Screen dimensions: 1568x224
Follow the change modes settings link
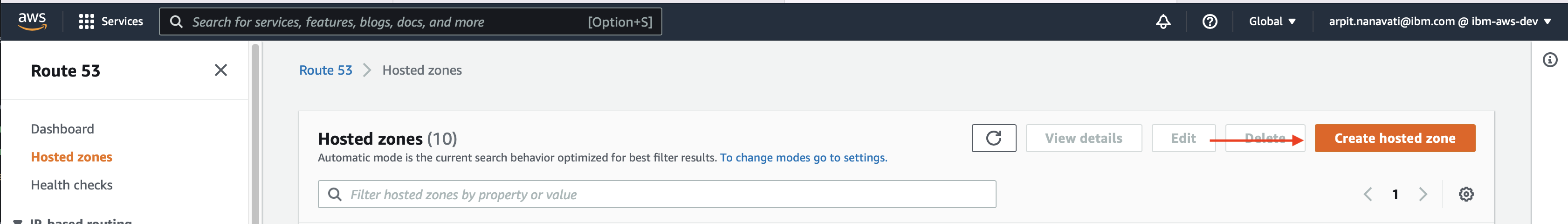804,158
